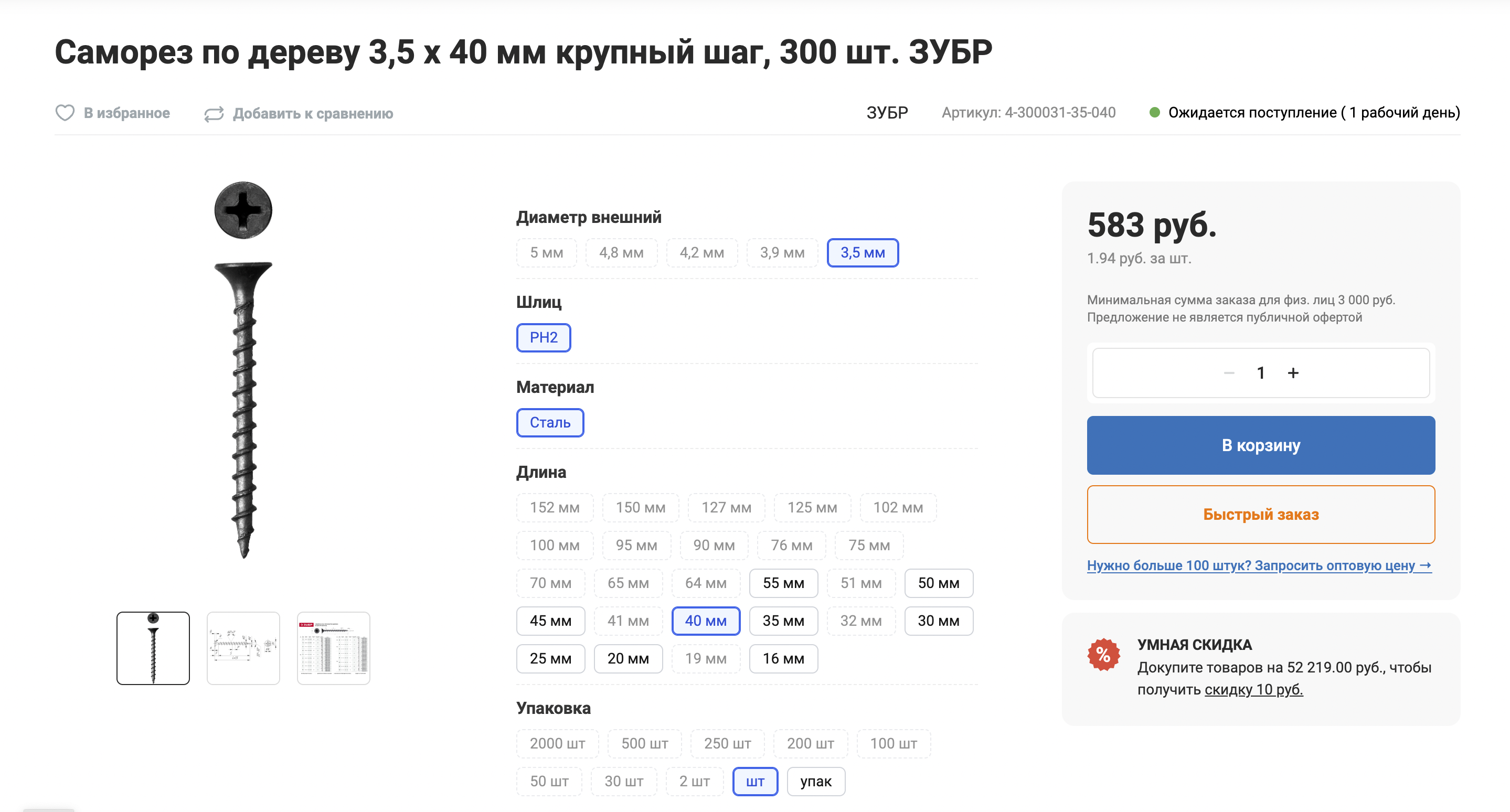Click скидку 10 руб. link
Image resolution: width=1510 pixels, height=812 pixels.
[1254, 690]
